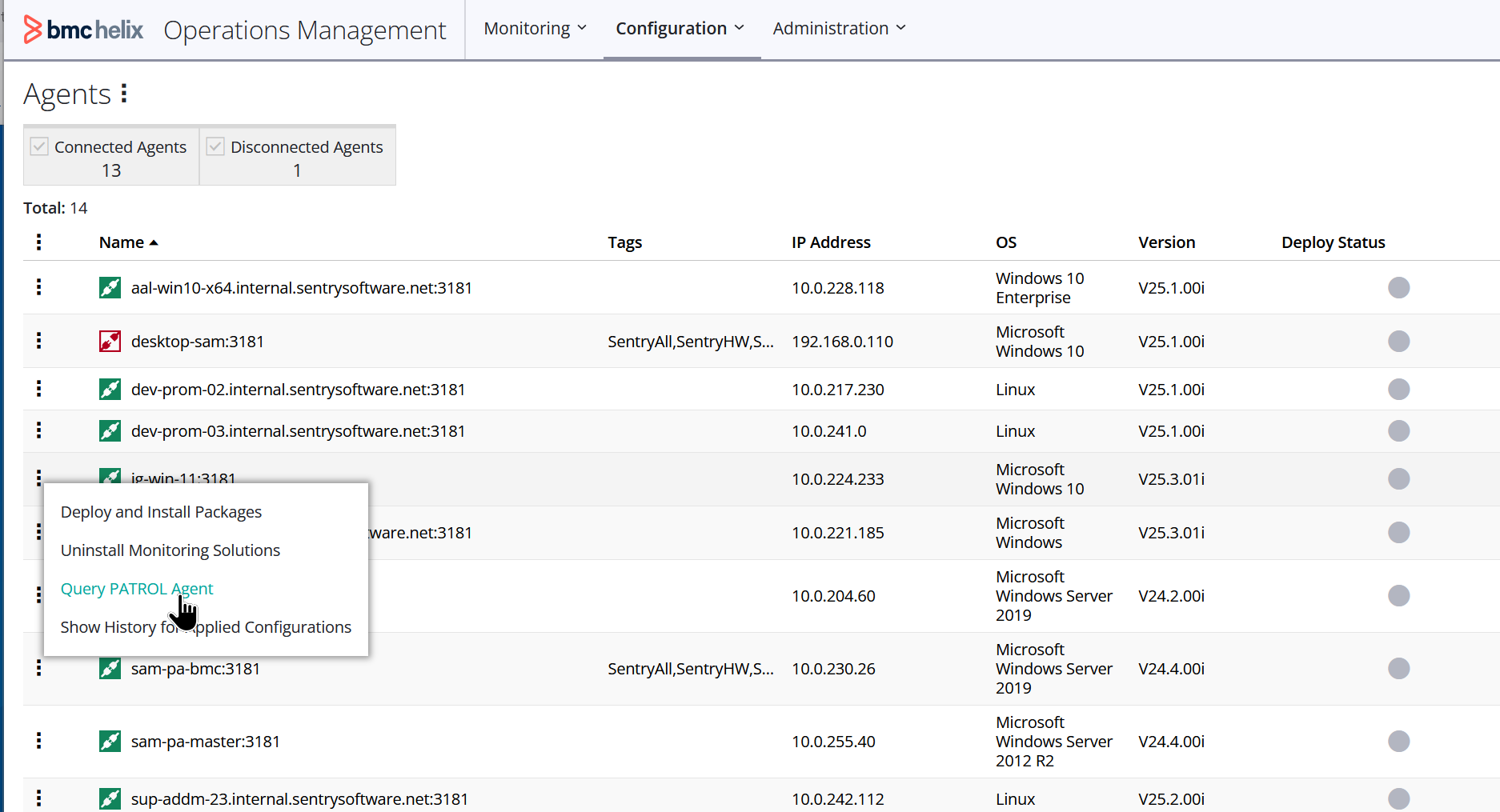
Task: Select Query PATROL Agent
Action: (x=136, y=588)
